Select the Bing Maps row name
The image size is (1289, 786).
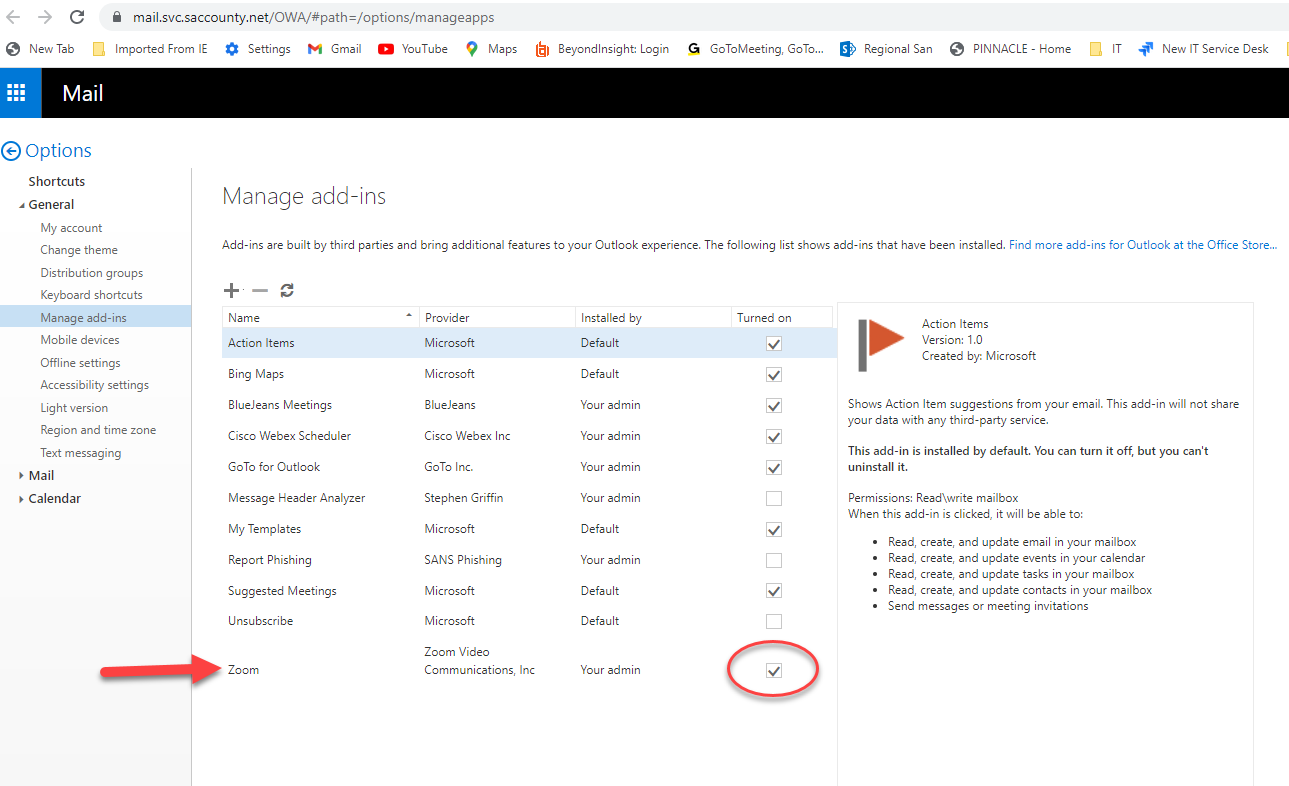(256, 374)
